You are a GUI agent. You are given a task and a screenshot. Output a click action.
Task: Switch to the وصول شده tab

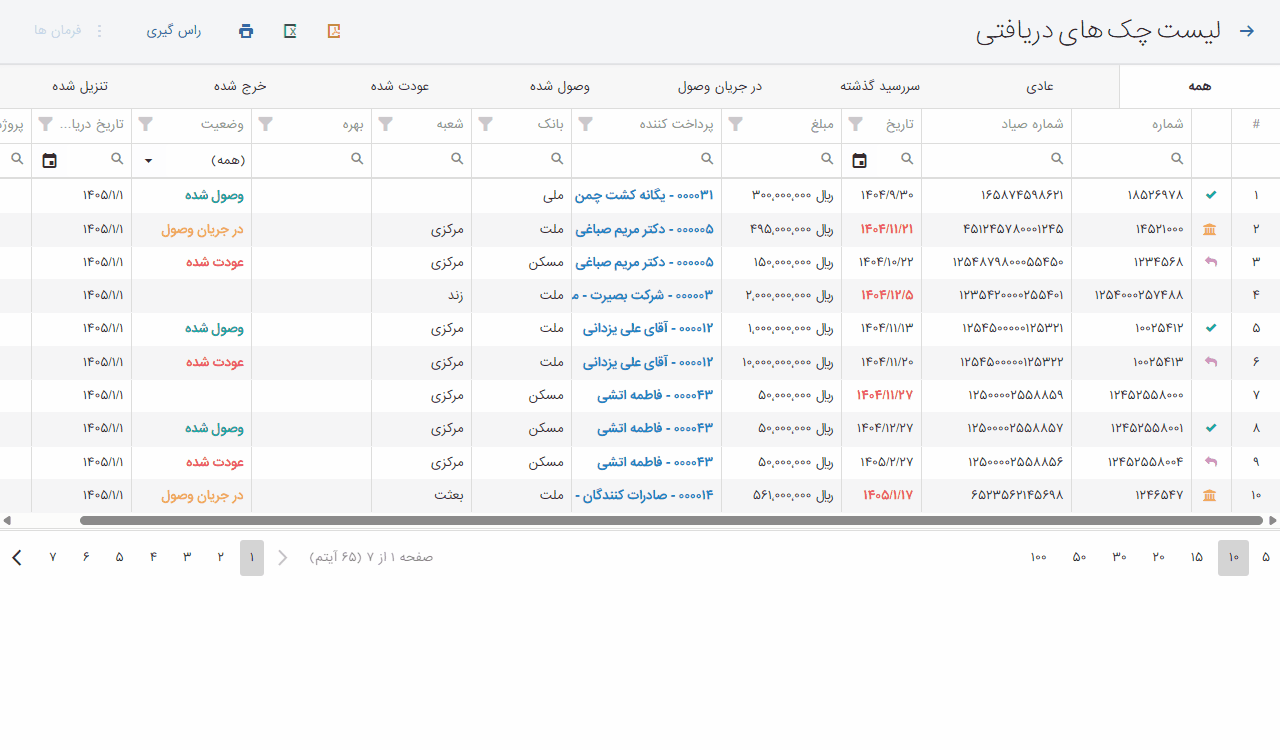point(560,86)
